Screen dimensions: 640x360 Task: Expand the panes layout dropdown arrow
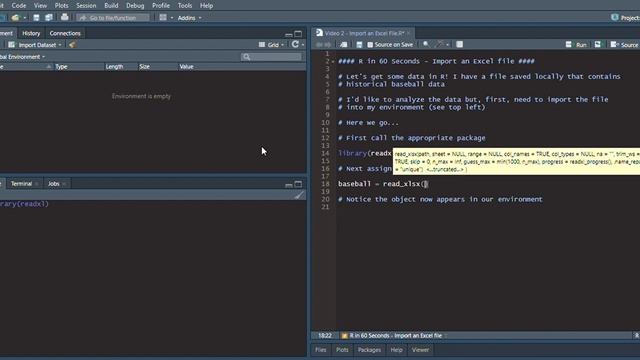172,18
